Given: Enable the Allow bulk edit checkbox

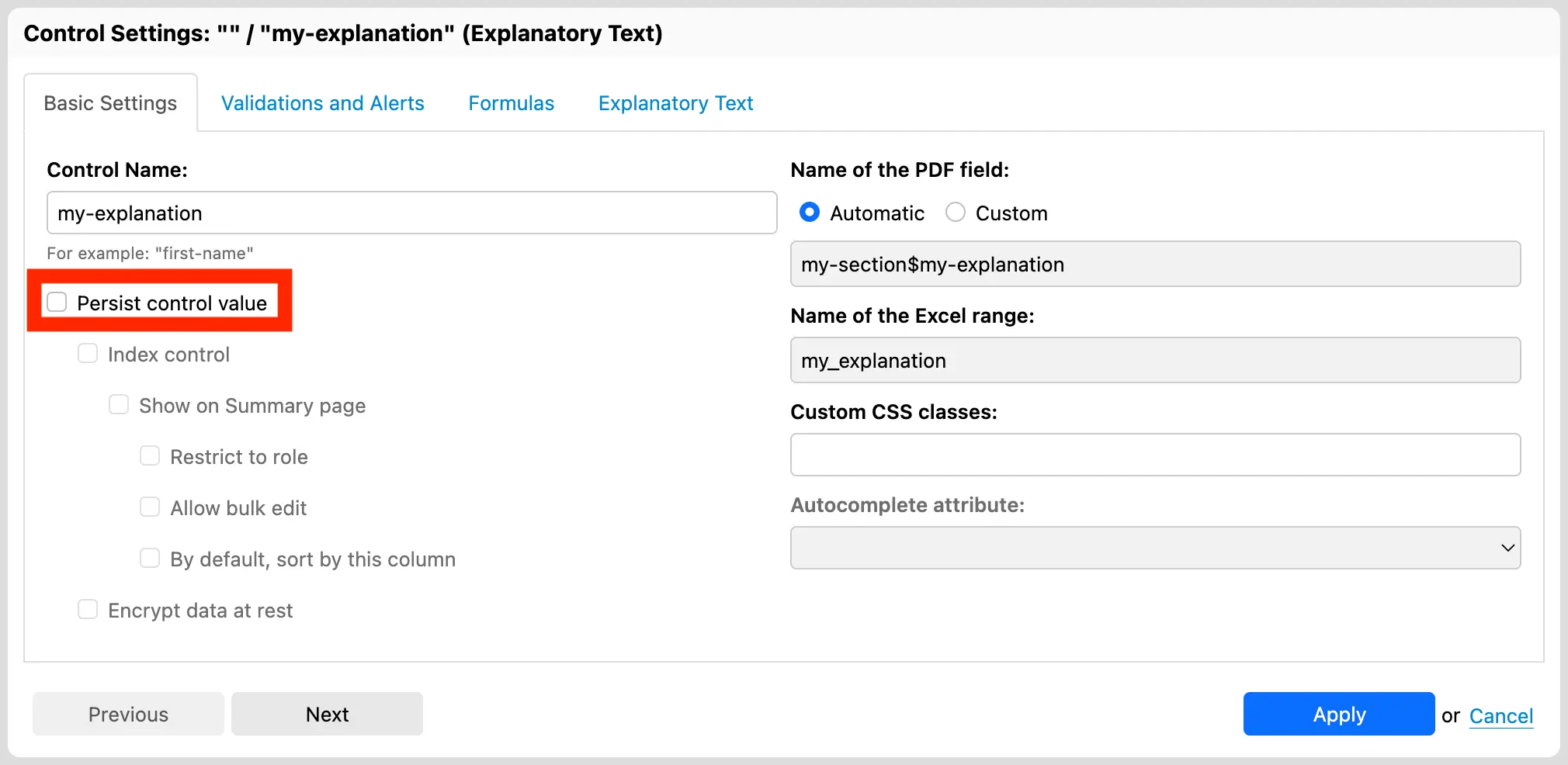Looking at the screenshot, I should 150,507.
